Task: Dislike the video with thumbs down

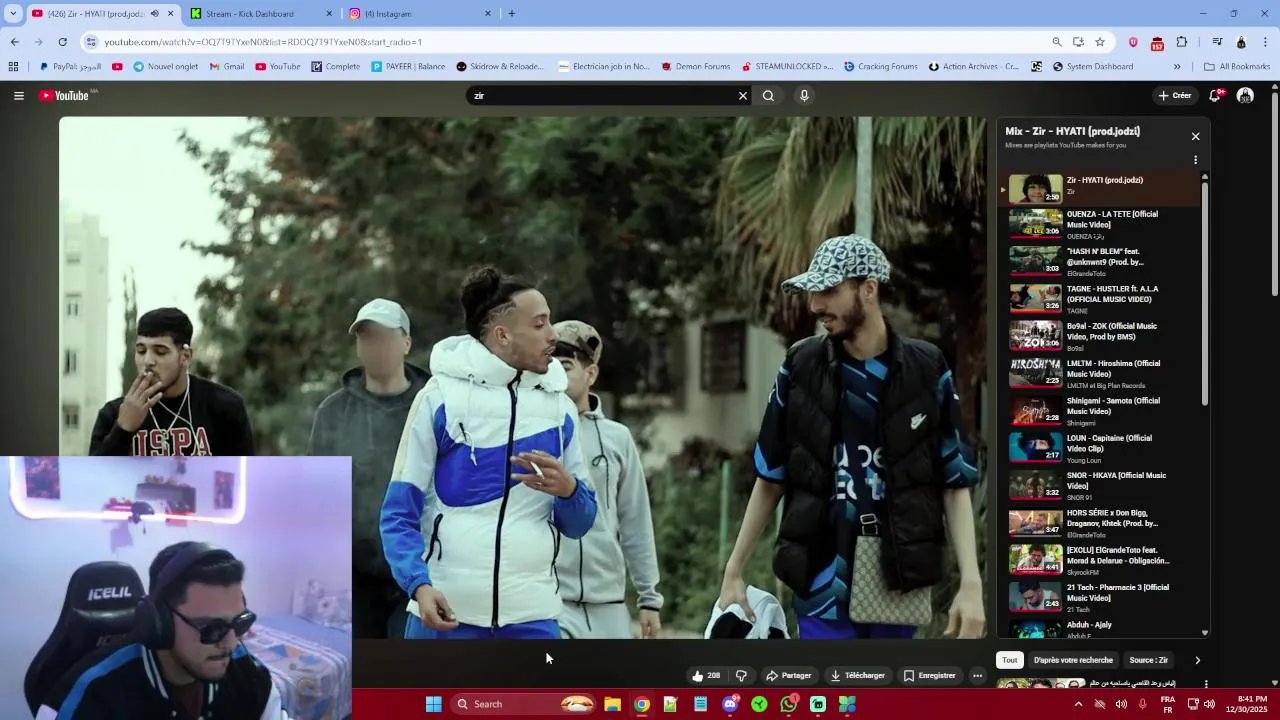Action: (x=741, y=676)
